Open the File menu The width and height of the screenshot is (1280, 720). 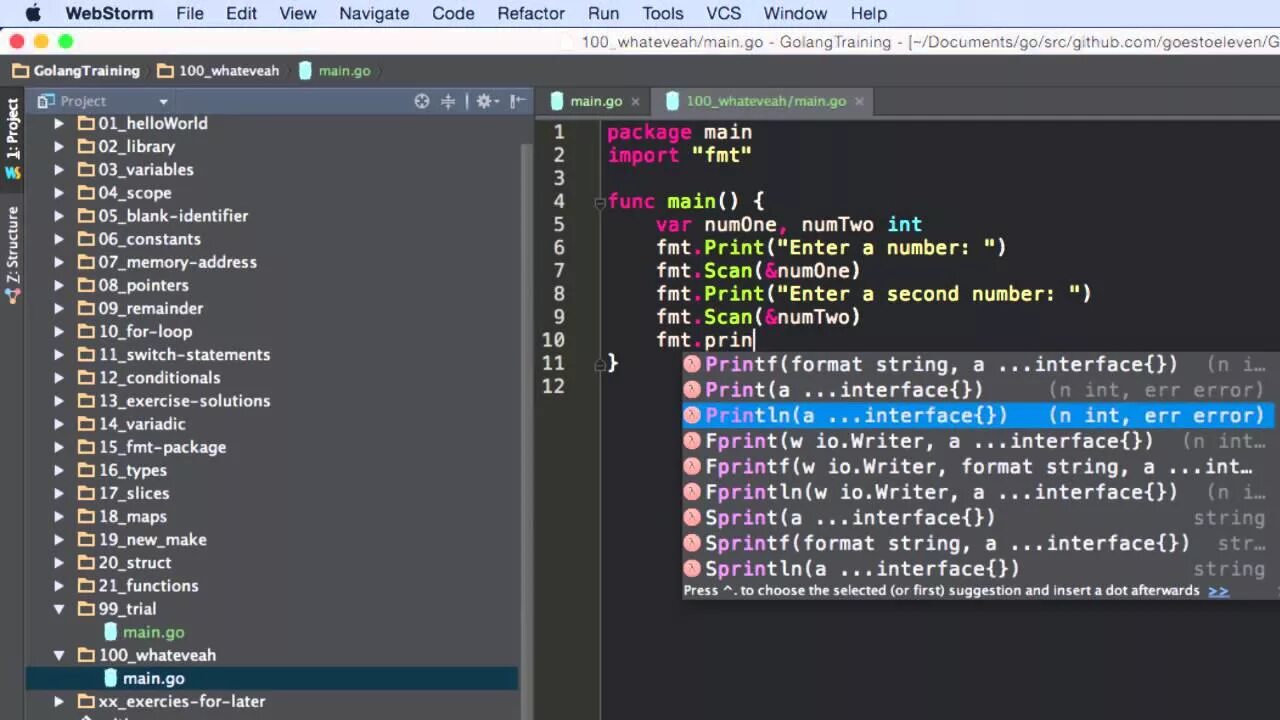(190, 13)
